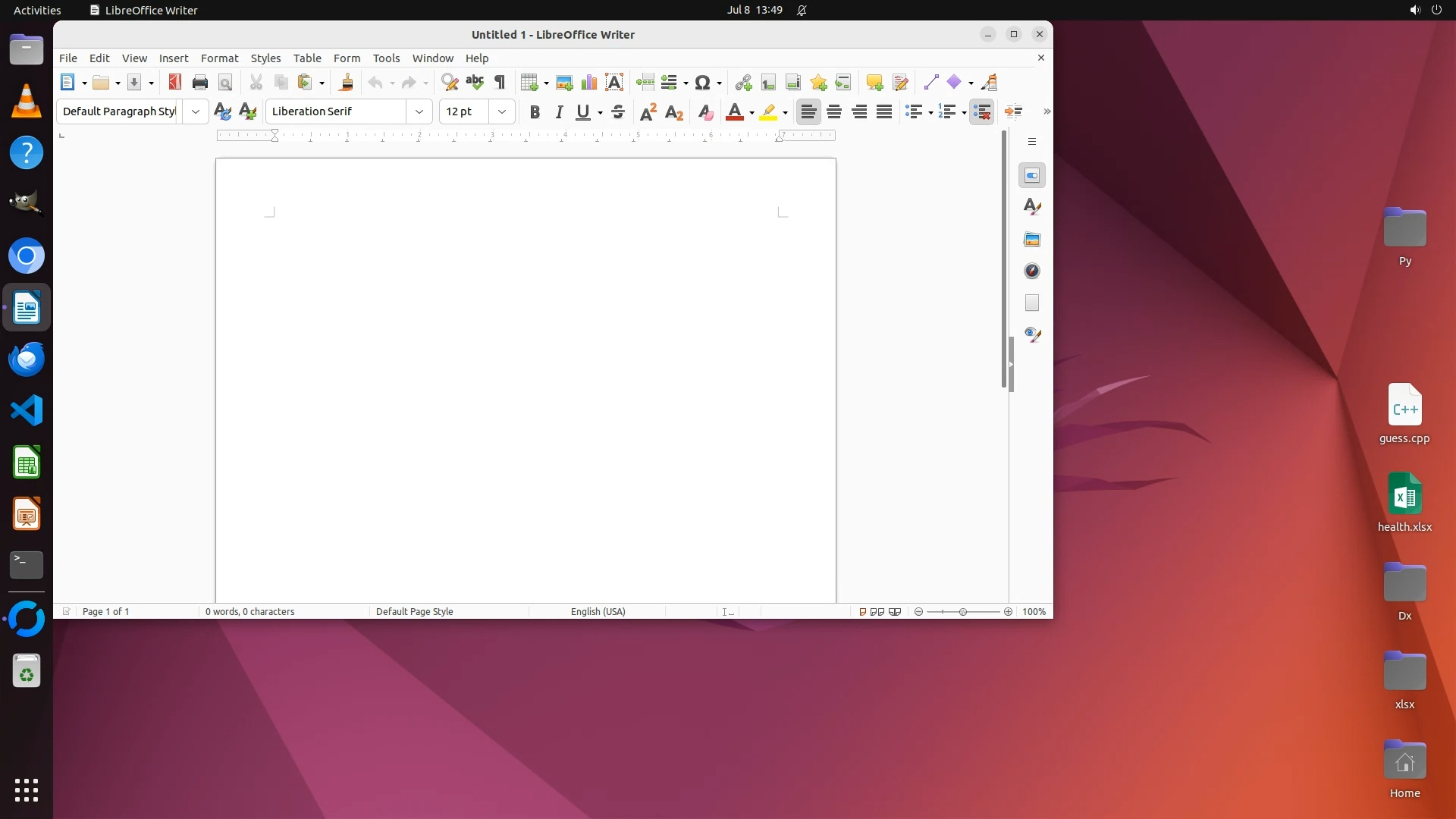Click the Clone Formatting paintbrush icon
This screenshot has height=819, width=1456.
(347, 83)
